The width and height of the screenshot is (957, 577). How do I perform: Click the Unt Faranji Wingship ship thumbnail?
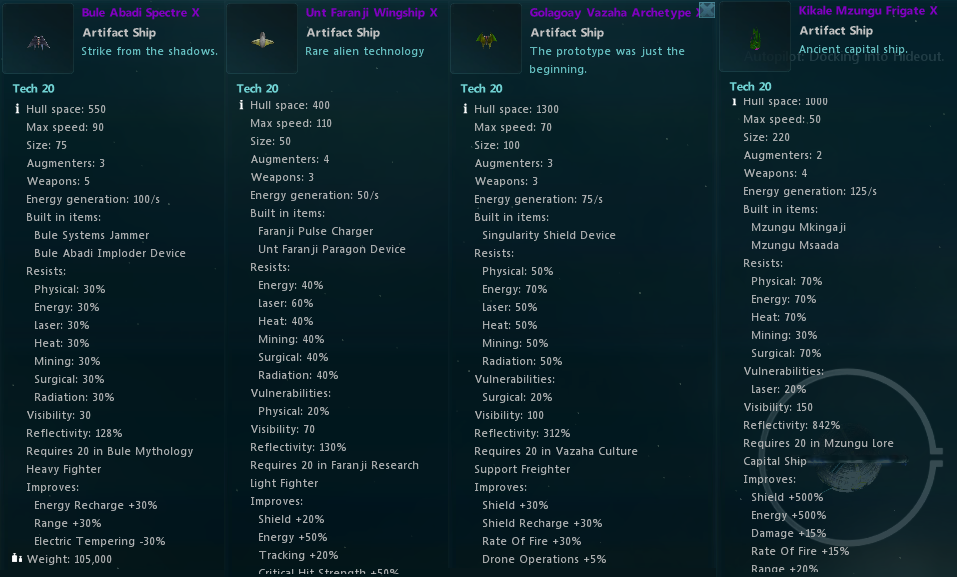click(x=262, y=39)
